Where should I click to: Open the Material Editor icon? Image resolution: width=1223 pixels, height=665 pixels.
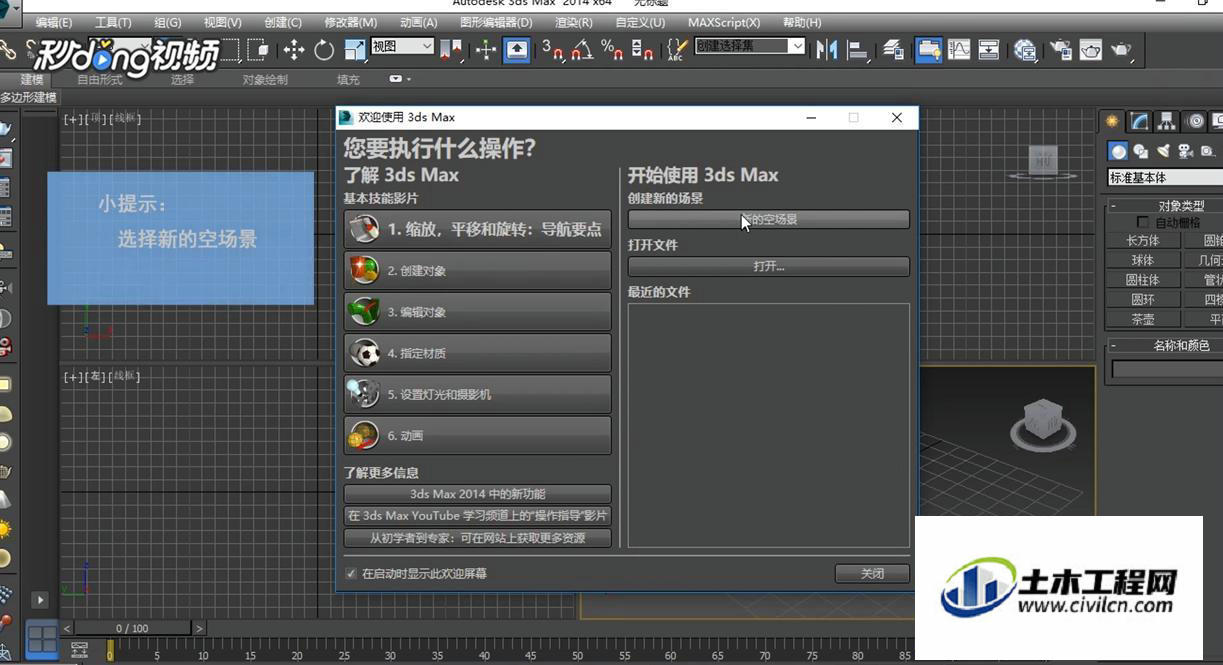[1025, 49]
